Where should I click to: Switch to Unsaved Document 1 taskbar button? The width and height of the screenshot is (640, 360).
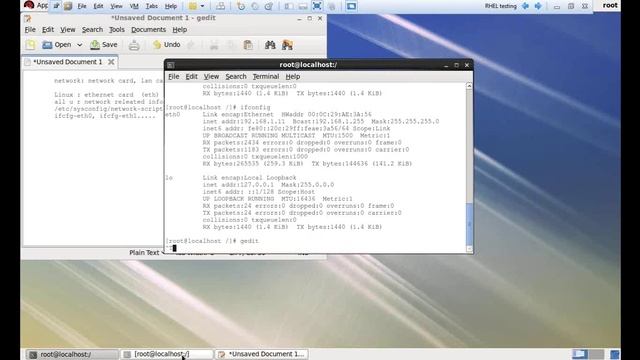click(261, 354)
